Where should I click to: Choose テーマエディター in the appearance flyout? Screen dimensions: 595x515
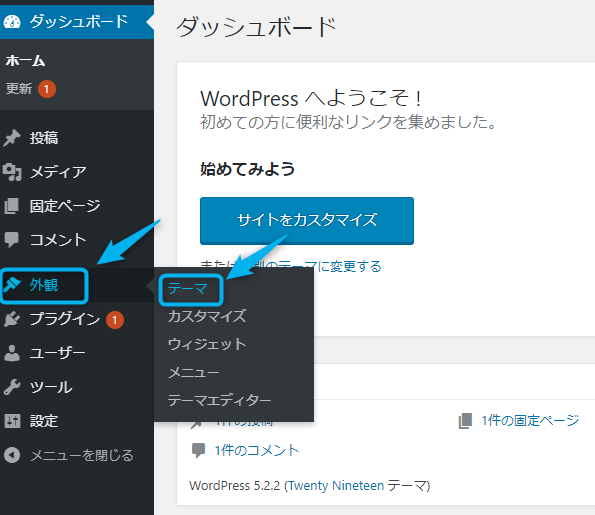coord(219,400)
